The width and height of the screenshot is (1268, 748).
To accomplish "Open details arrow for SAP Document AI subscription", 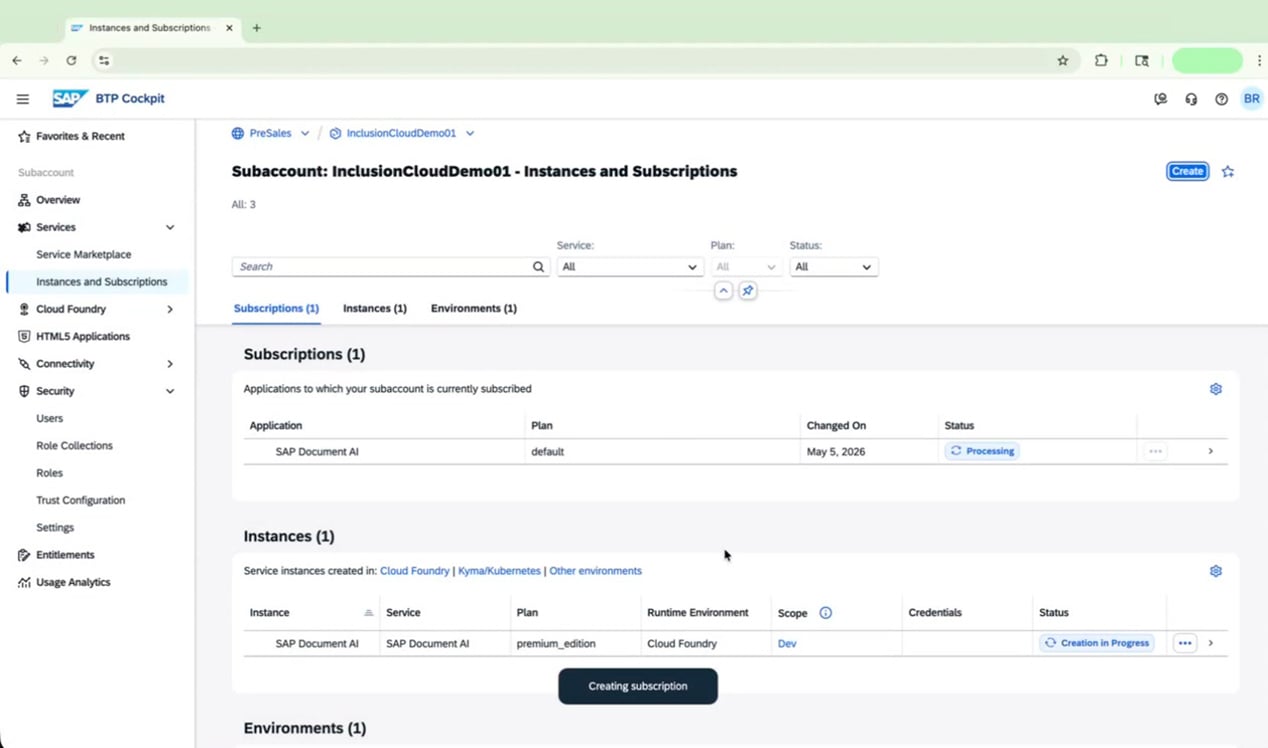I will click(1211, 451).
